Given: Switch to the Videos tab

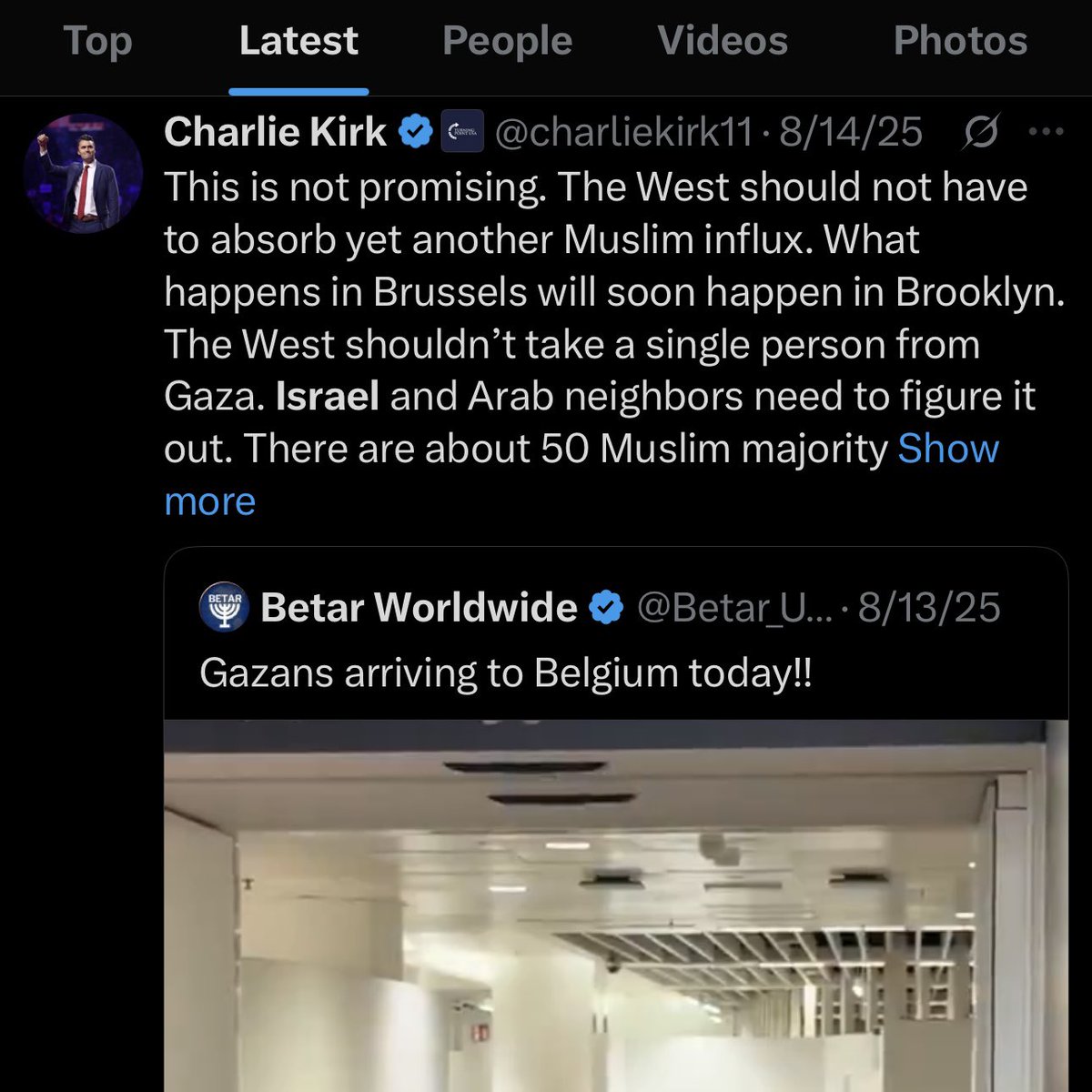Looking at the screenshot, I should [x=723, y=42].
